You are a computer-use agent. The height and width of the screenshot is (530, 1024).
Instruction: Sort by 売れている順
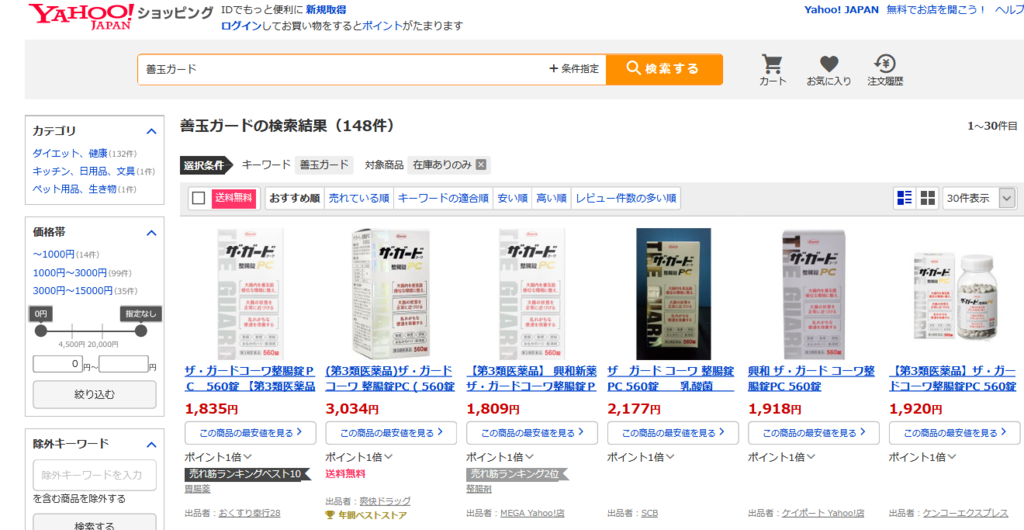(x=359, y=198)
